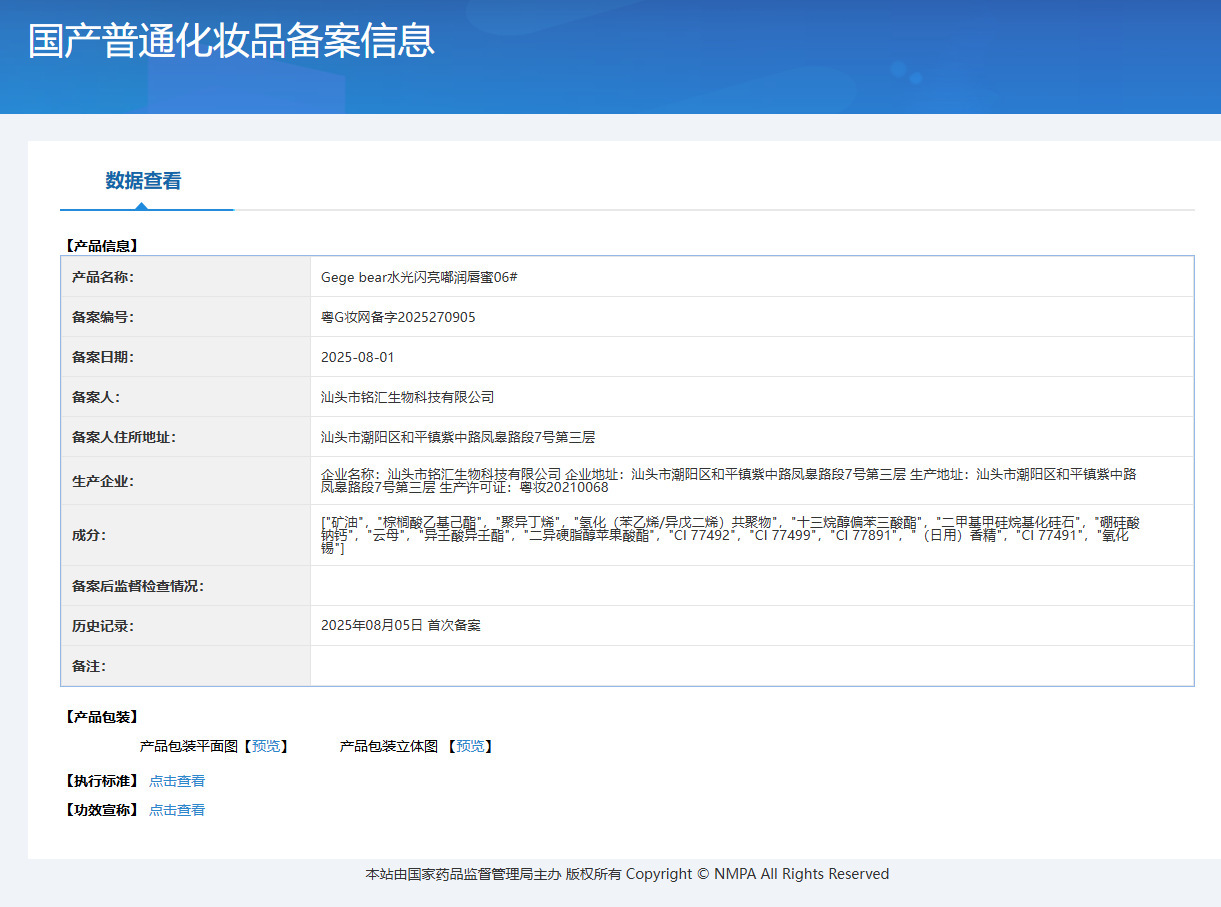1221x907 pixels.
Task: Click the 【产品包装】 section heading
Action: click(x=101, y=717)
